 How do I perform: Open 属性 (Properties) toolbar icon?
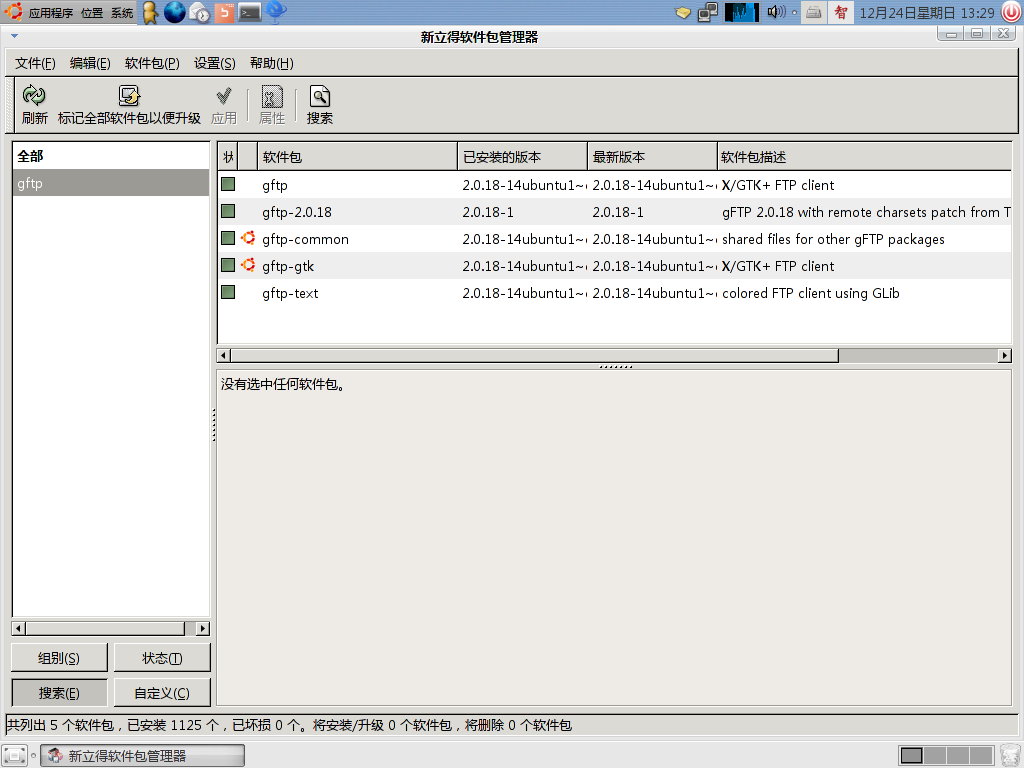click(x=272, y=96)
